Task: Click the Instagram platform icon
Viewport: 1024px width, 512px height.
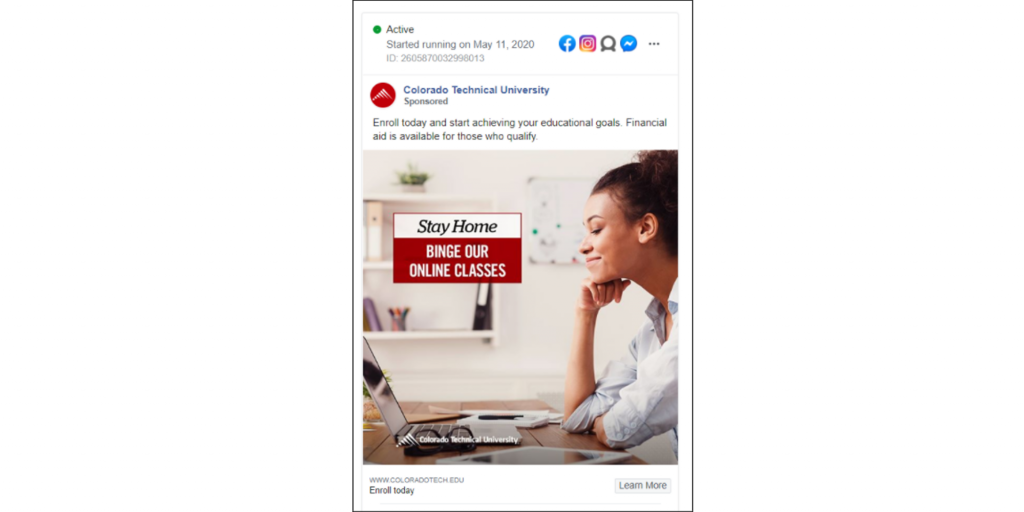Action: click(x=588, y=44)
